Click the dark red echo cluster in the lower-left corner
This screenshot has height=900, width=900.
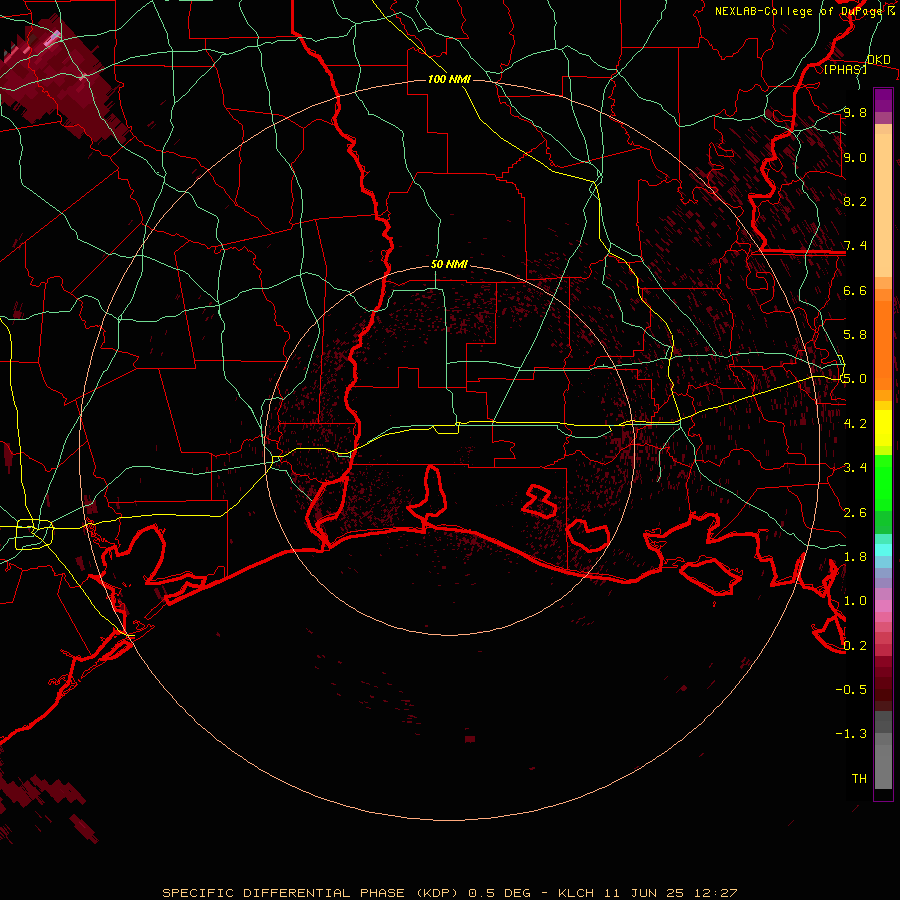[x=43, y=806]
